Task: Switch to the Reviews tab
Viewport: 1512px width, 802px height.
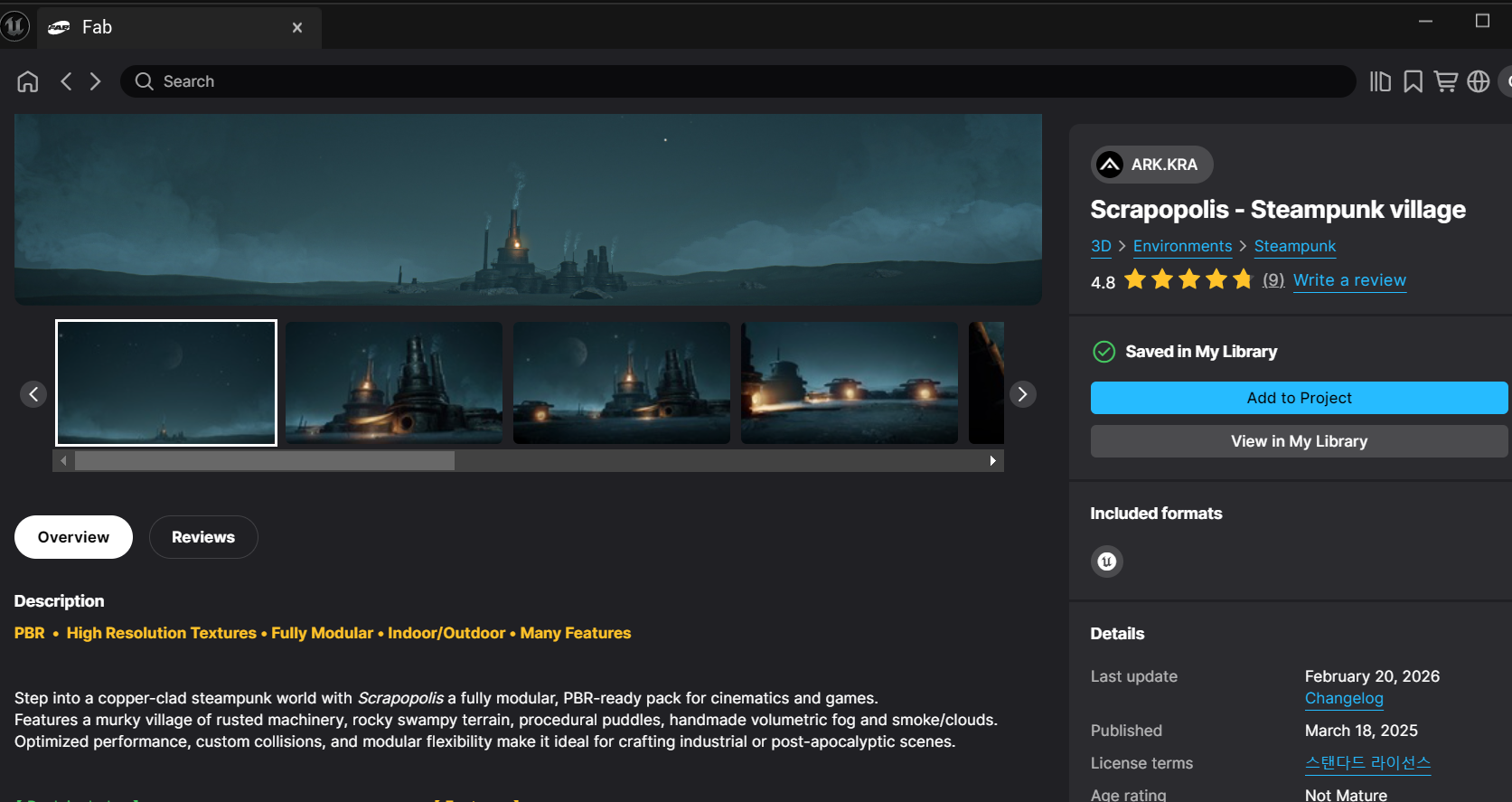Action: [203, 537]
